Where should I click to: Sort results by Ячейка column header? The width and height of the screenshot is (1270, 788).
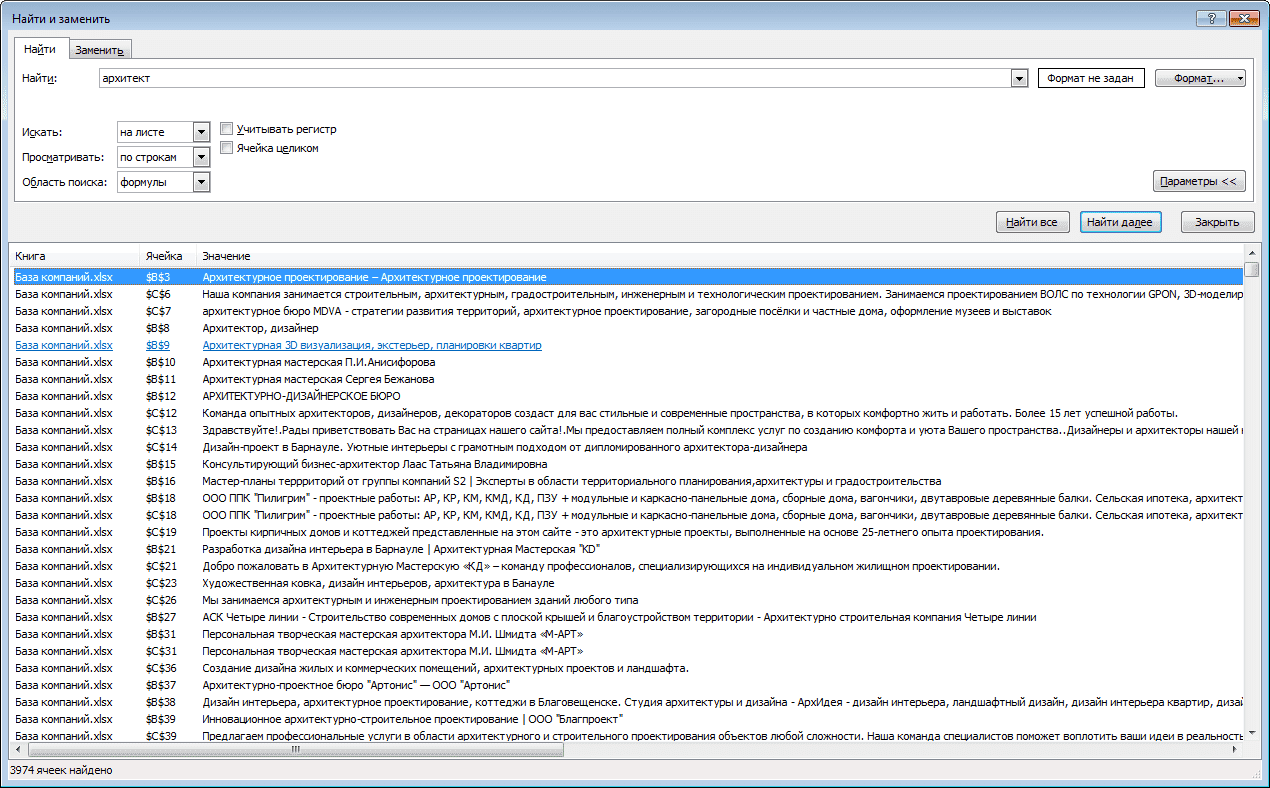(x=167, y=256)
